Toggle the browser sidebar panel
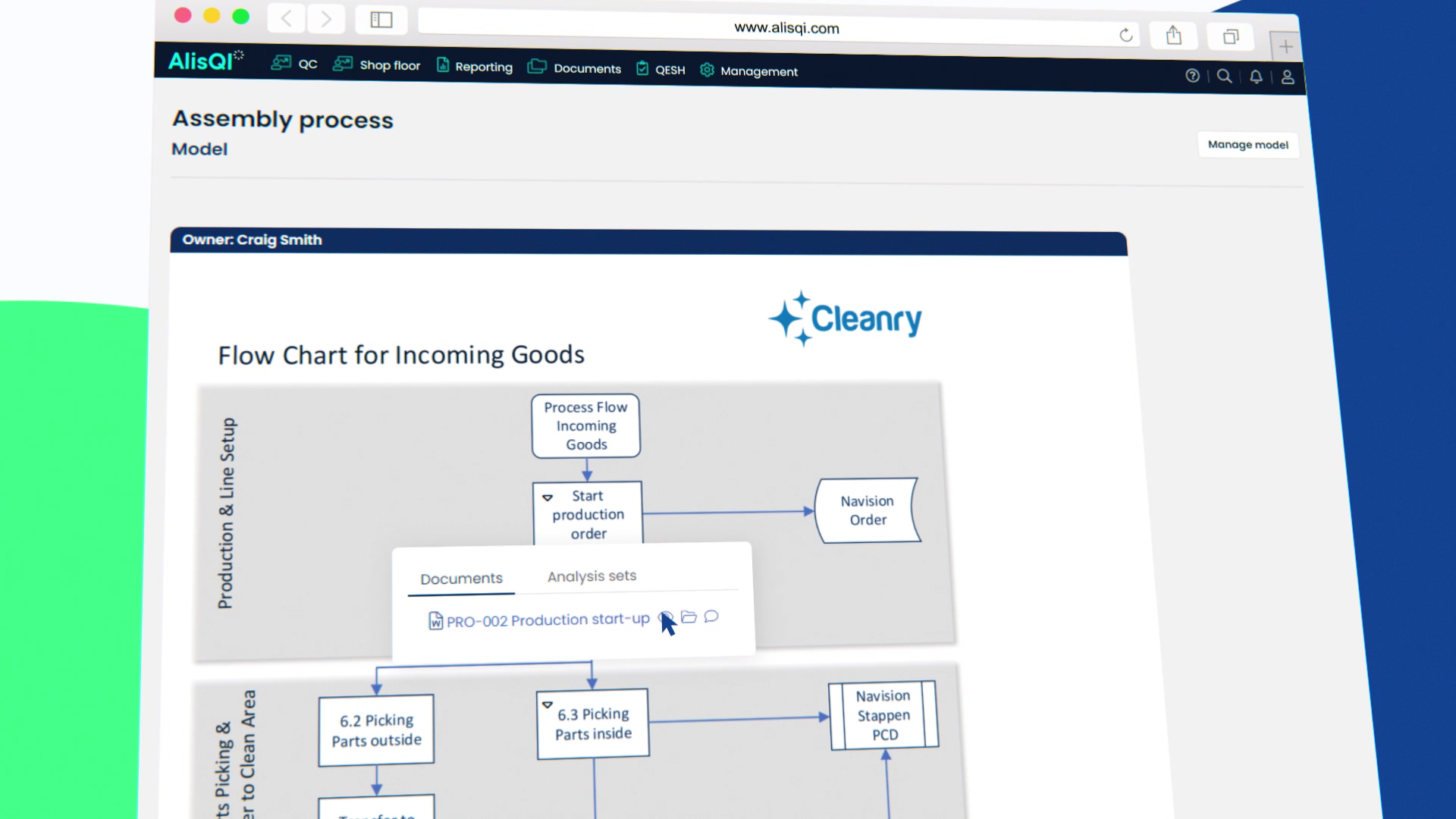The width and height of the screenshot is (1456, 819). pos(381,20)
